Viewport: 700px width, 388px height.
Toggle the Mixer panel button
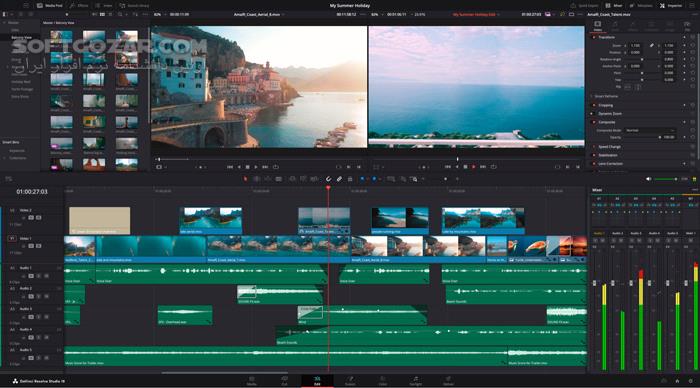coord(614,6)
